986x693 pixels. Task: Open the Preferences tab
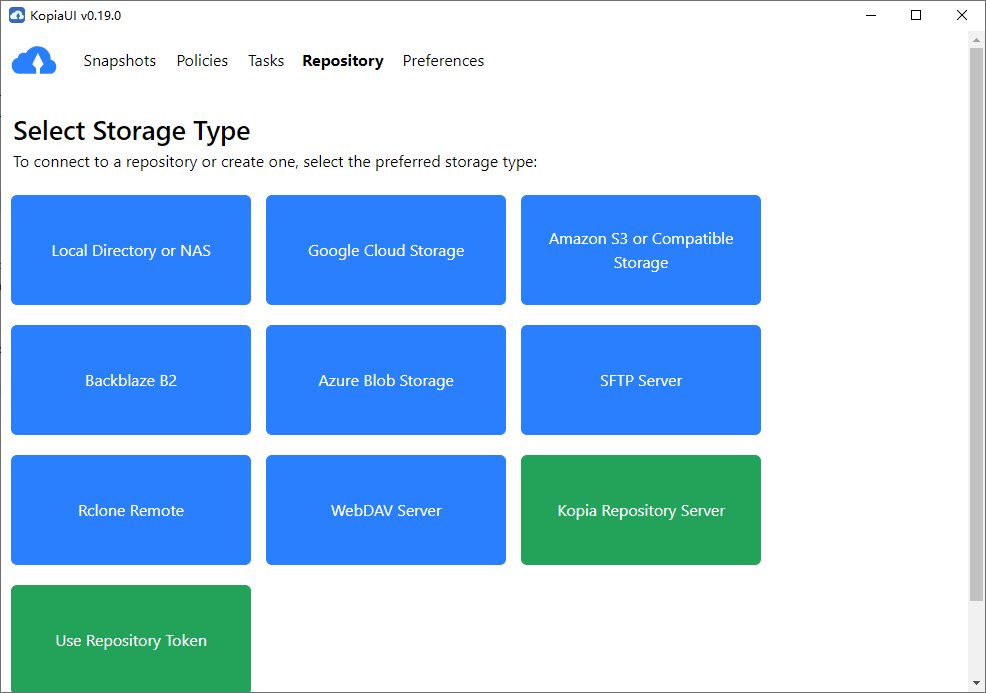coord(443,61)
